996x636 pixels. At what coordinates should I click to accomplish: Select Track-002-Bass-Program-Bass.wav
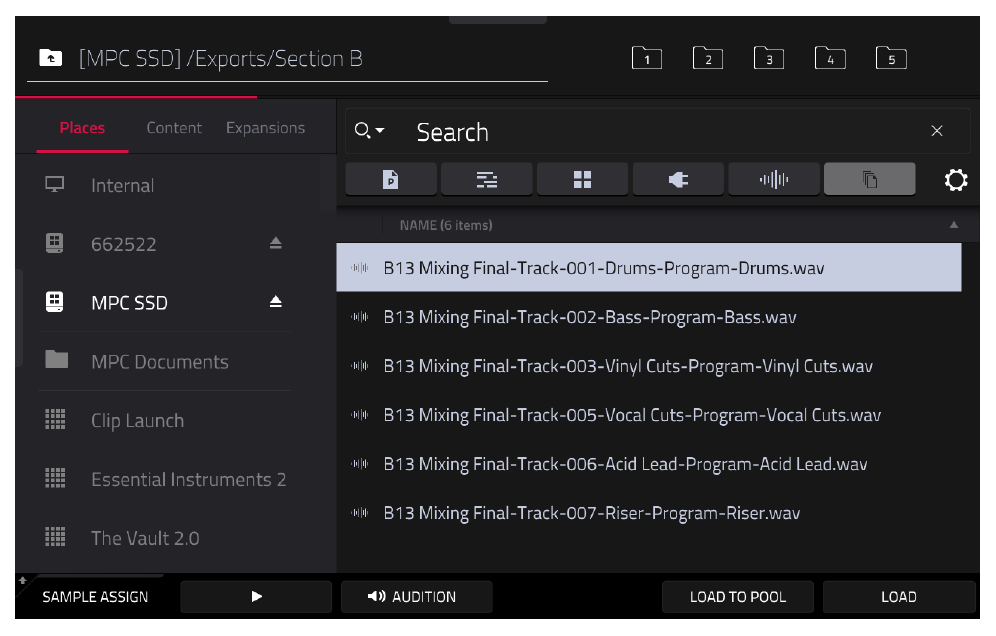(x=649, y=316)
